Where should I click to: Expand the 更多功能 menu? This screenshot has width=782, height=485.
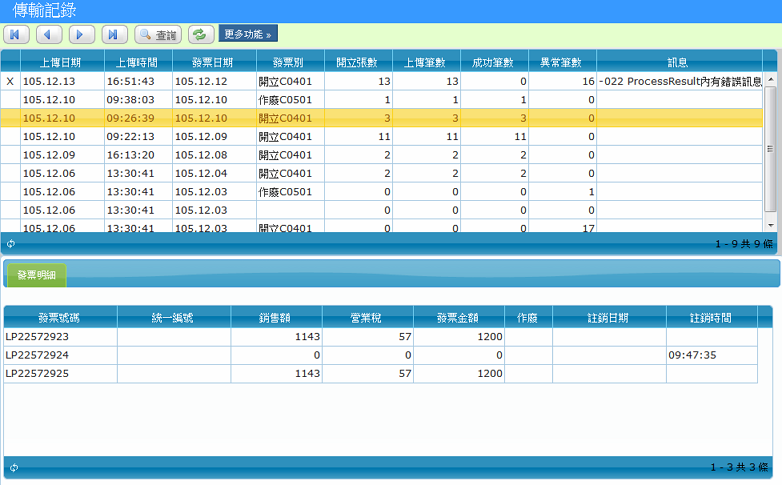pyautogui.click(x=247, y=35)
